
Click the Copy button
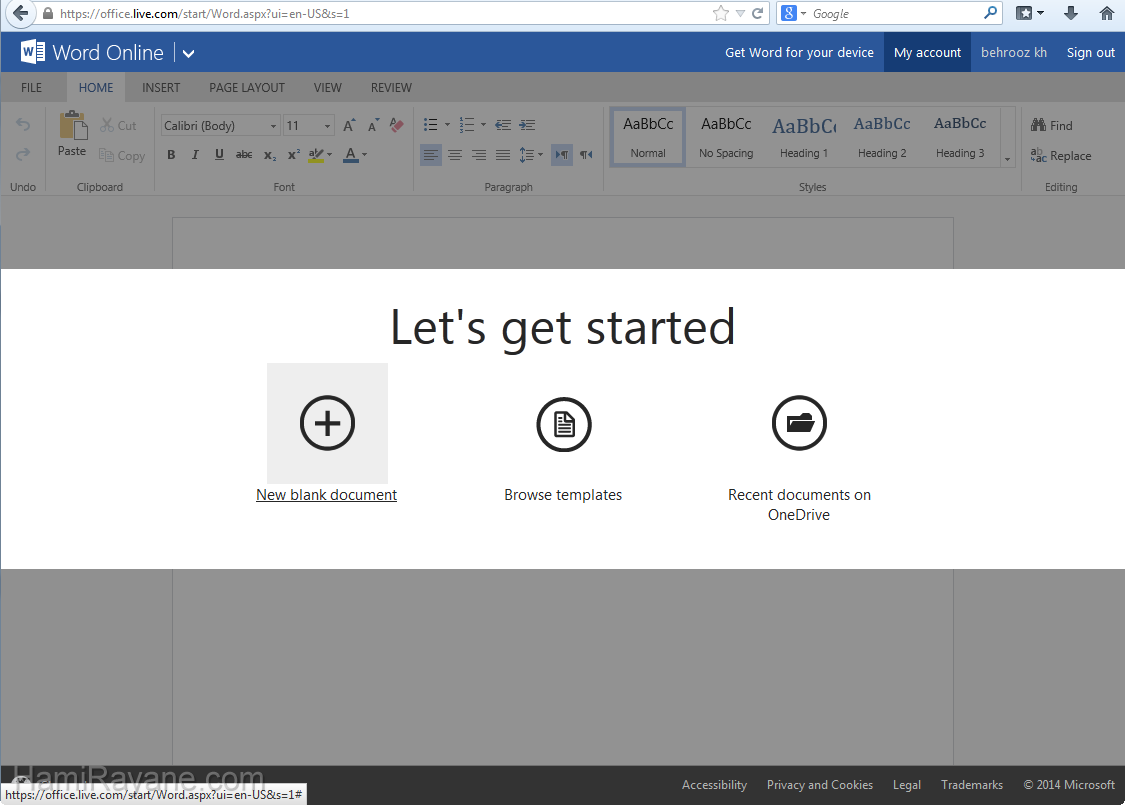(x=122, y=156)
